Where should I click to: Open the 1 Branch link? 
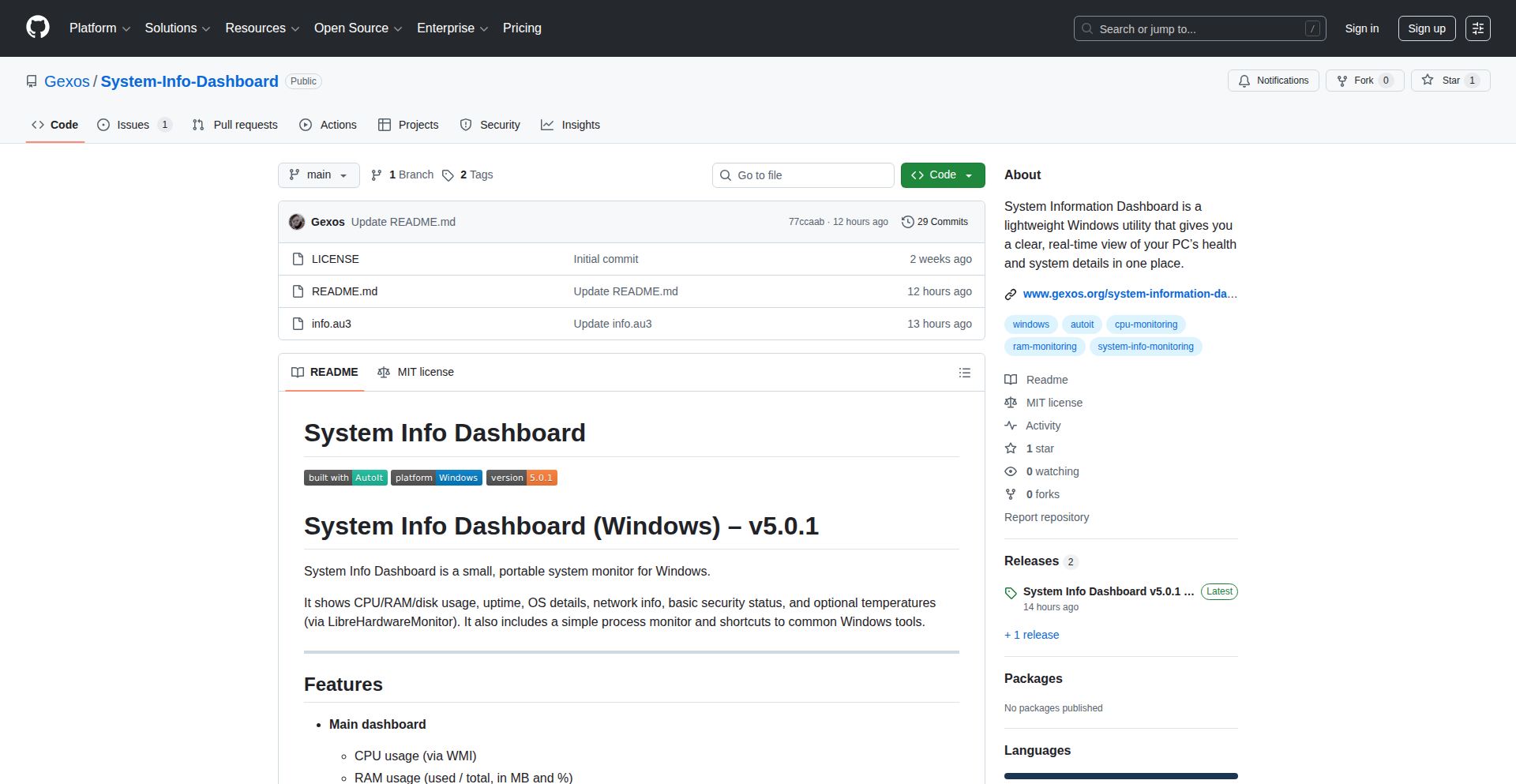tap(403, 175)
